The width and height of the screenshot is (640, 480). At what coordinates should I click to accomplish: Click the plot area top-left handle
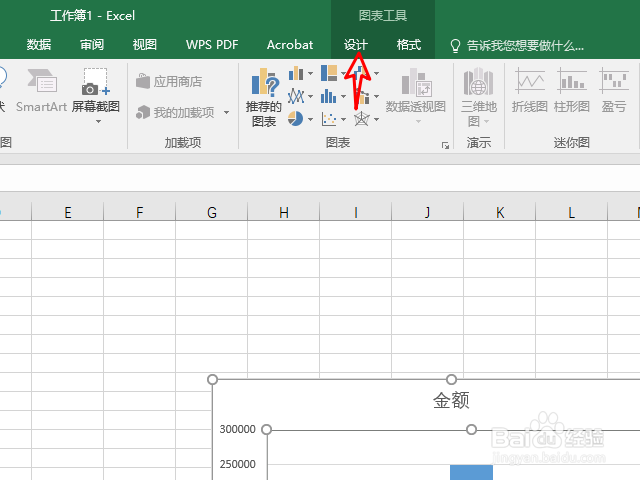click(267, 429)
